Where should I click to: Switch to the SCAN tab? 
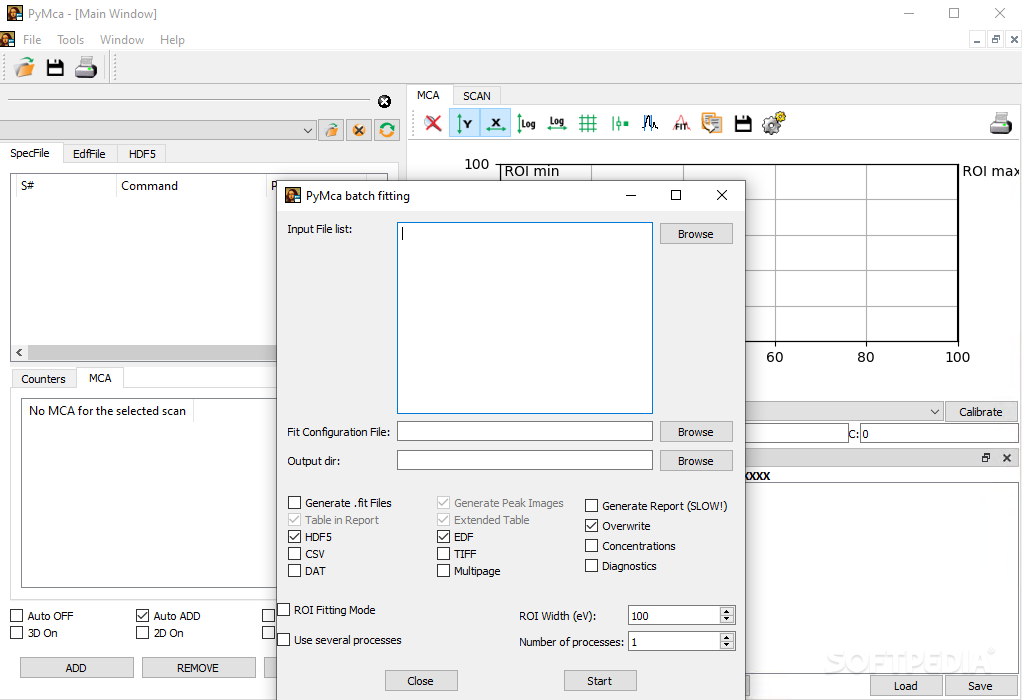point(476,96)
